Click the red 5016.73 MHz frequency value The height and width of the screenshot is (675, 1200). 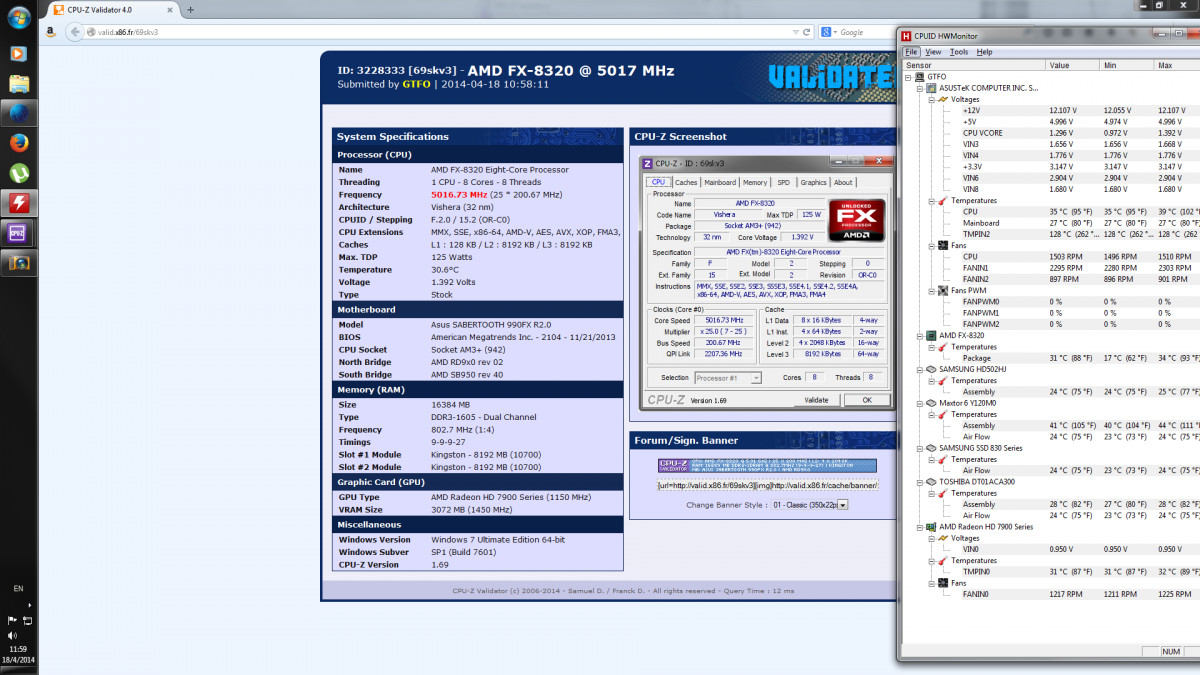pos(459,195)
